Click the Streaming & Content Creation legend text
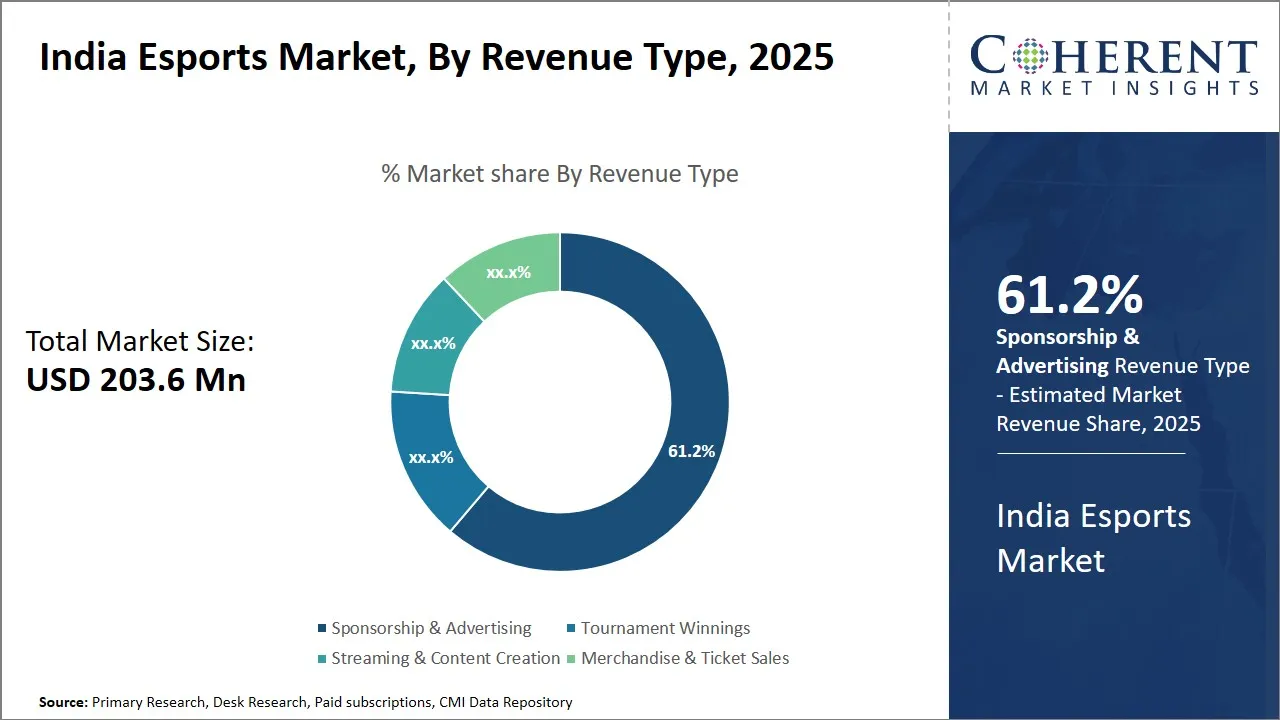The width and height of the screenshot is (1280, 720). [445, 659]
